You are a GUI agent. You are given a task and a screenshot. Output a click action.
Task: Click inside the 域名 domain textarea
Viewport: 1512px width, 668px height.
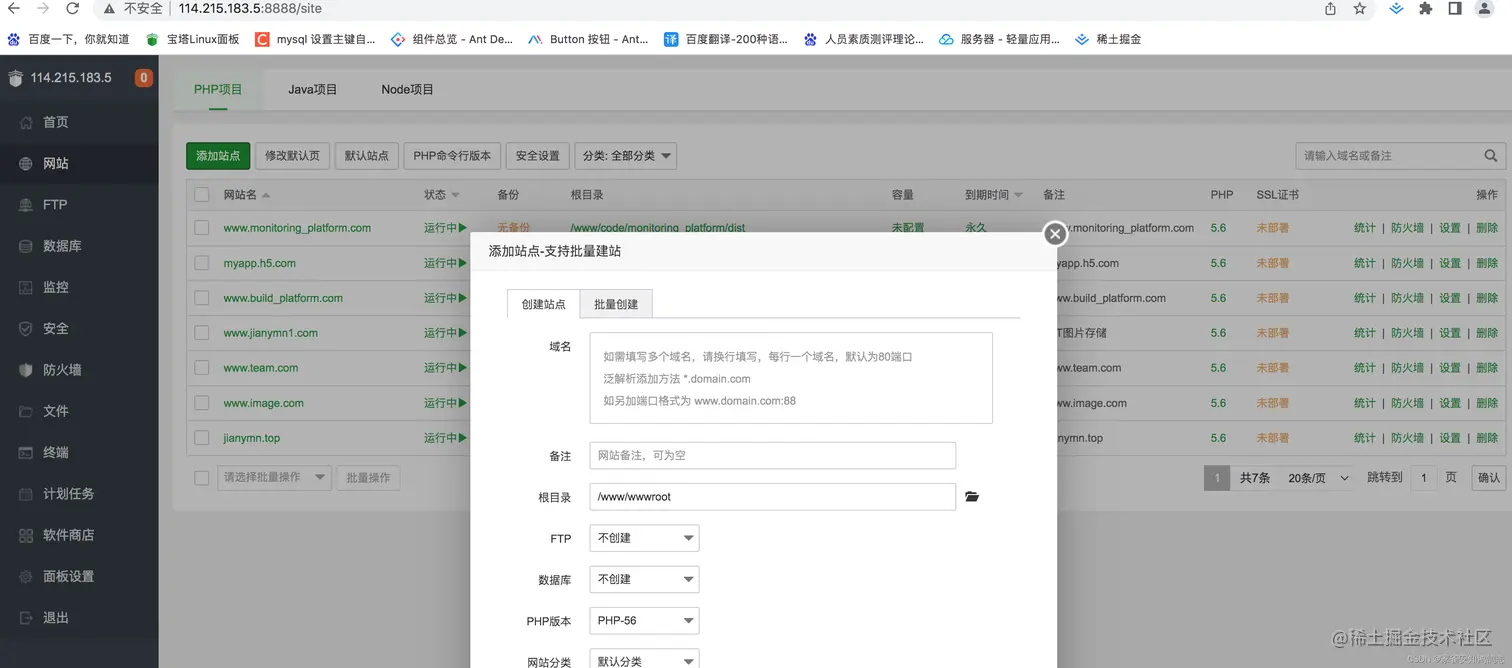(x=790, y=378)
